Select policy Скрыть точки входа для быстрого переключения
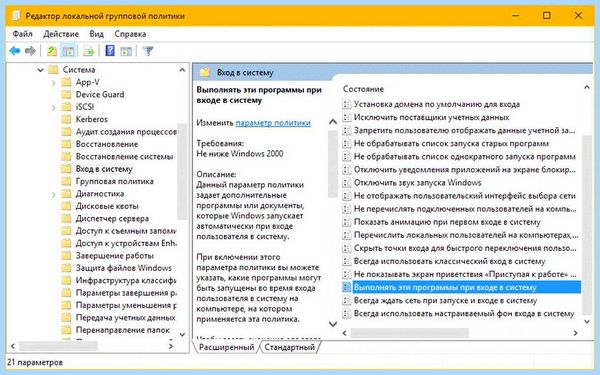The height and width of the screenshot is (375, 600). pos(465,248)
